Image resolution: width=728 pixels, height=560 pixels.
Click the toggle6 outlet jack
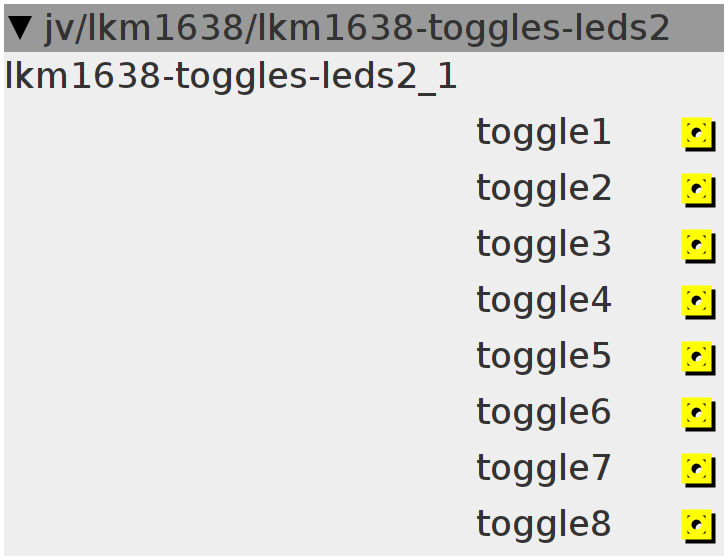(698, 414)
